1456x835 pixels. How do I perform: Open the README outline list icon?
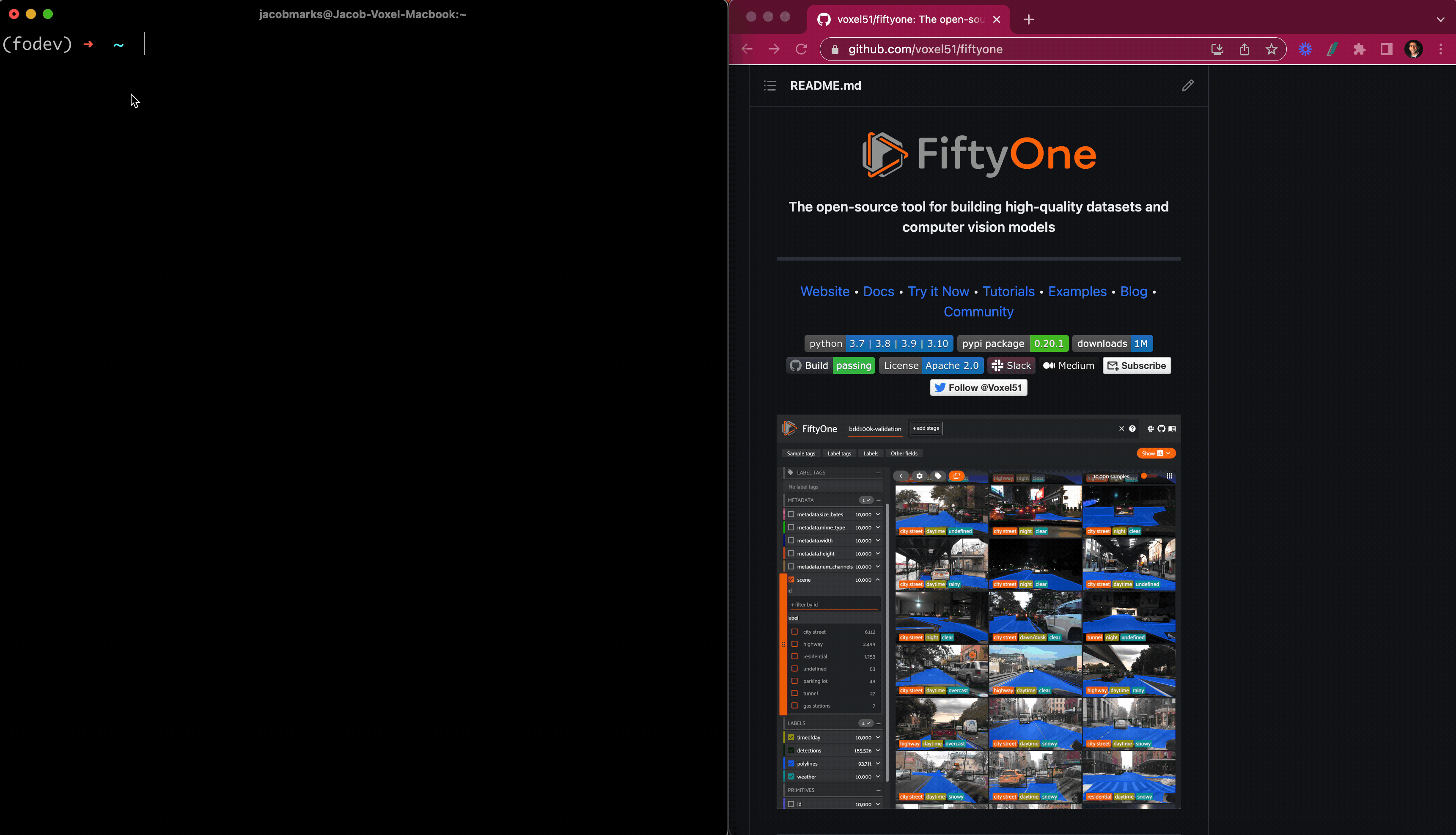(769, 85)
